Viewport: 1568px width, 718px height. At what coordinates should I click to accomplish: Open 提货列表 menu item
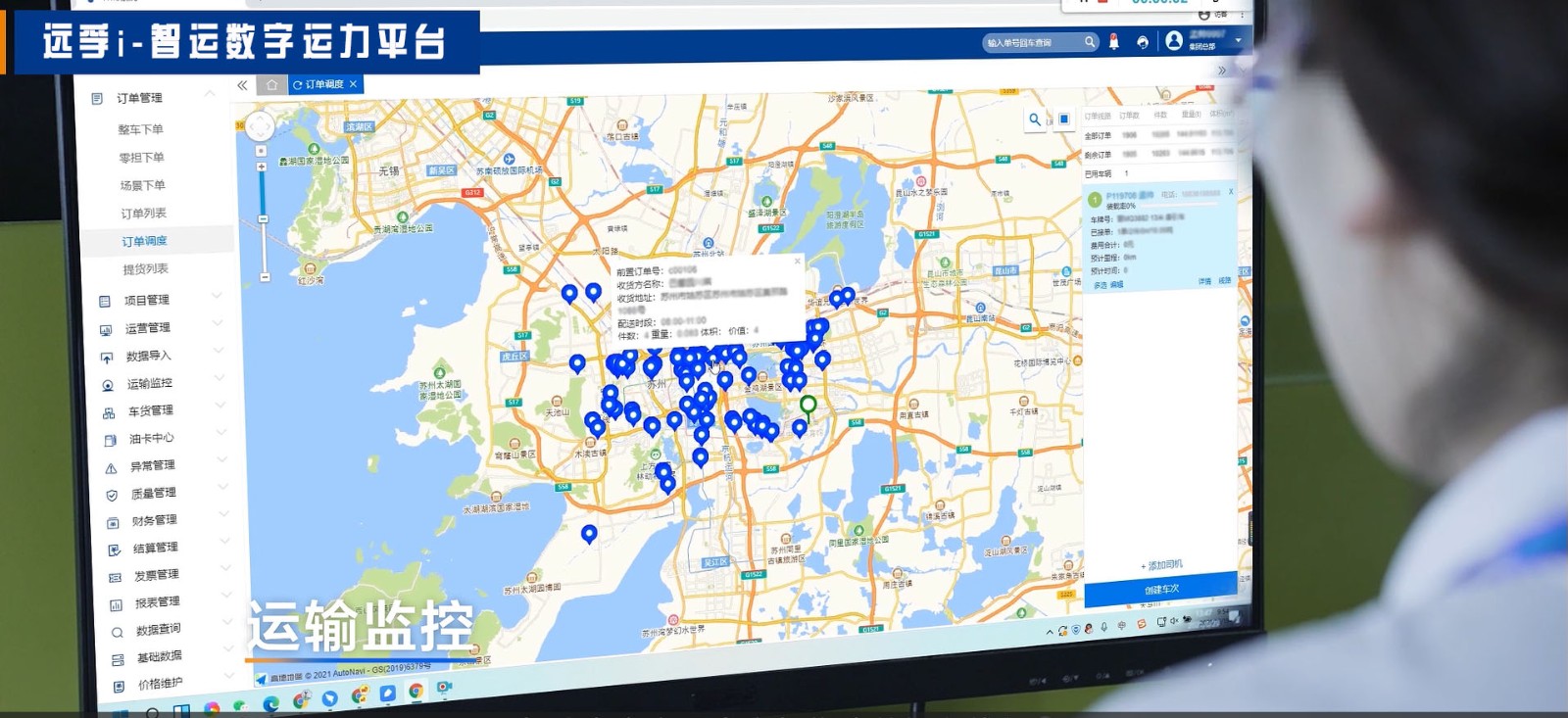(x=146, y=269)
